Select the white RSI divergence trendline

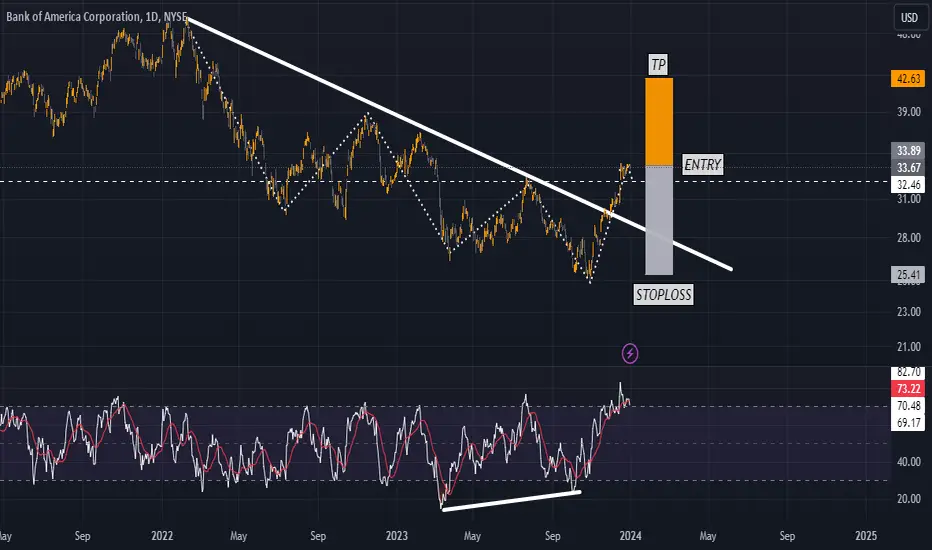tap(511, 501)
